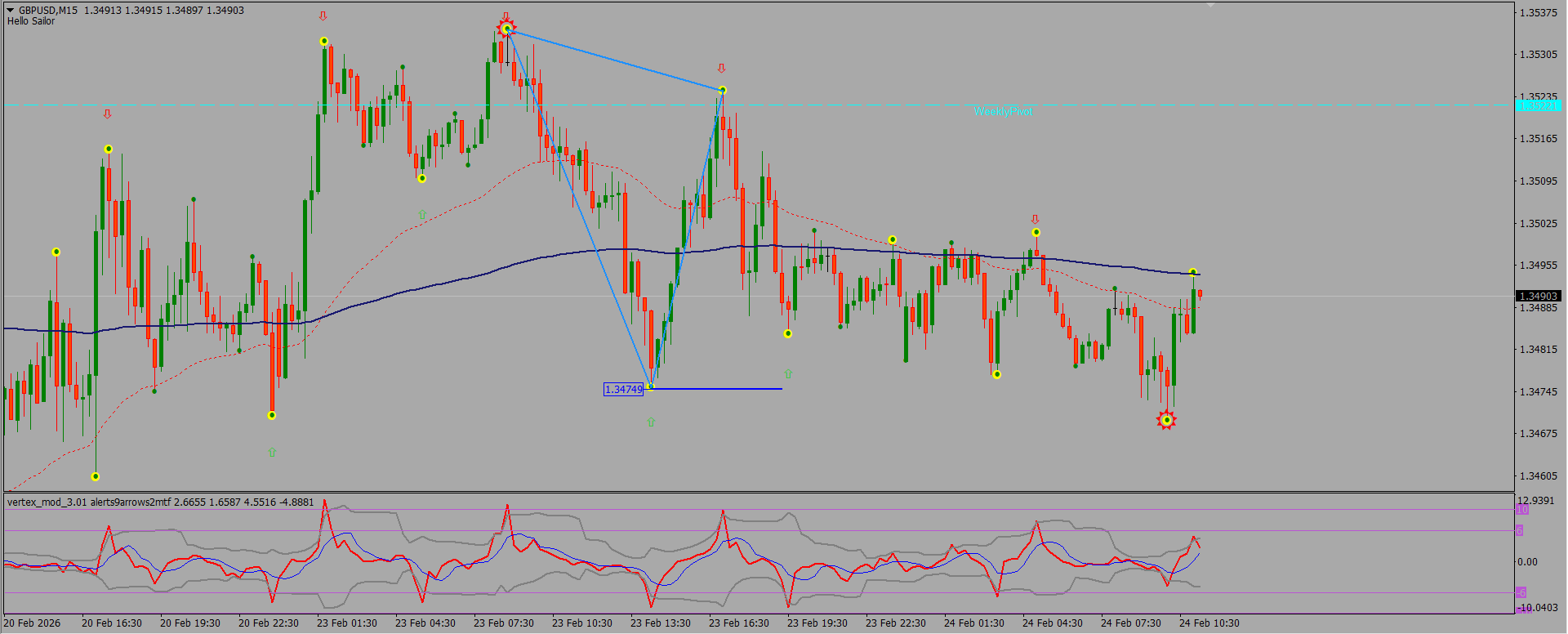Select the yellow dot at the 24 Feb 01:30 low
This screenshot has height=634, width=1568.
(997, 374)
